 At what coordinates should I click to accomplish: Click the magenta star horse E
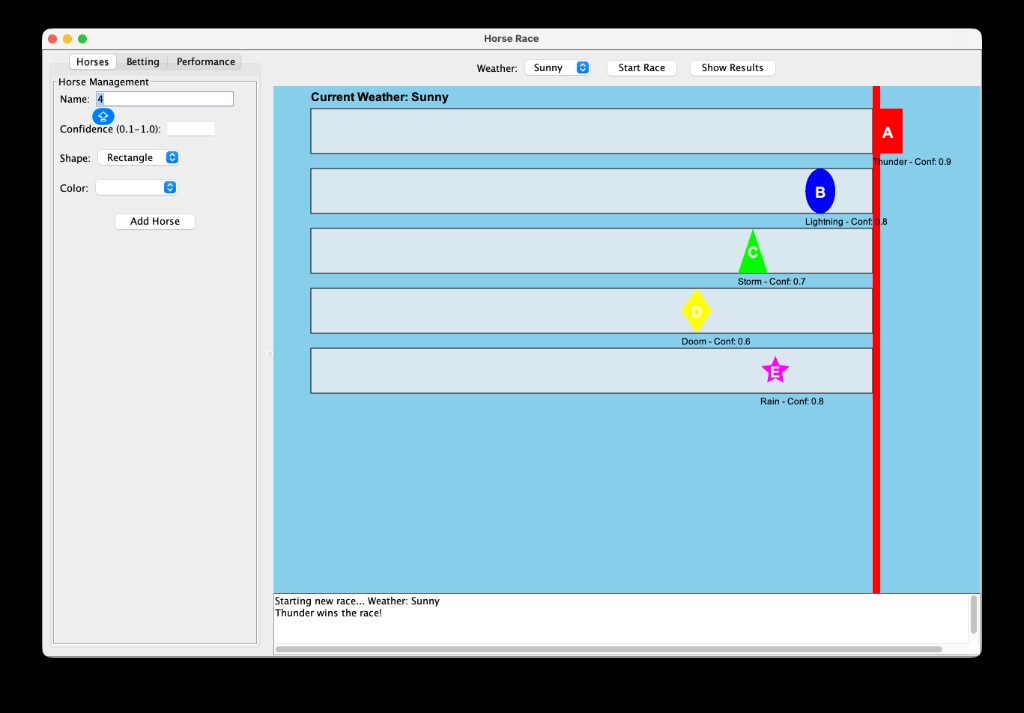coord(775,371)
